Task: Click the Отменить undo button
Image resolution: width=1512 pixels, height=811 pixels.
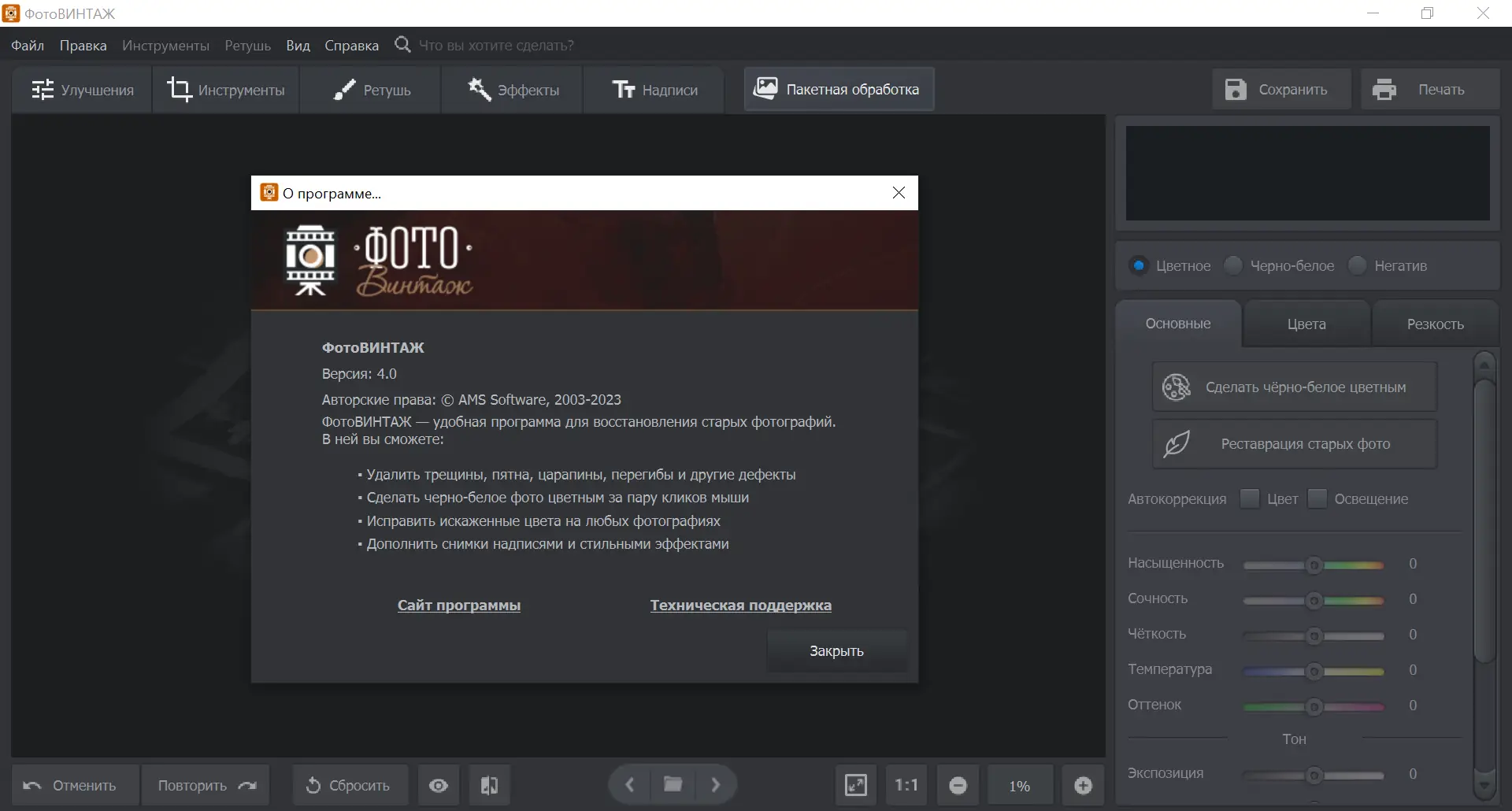Action: (76, 785)
